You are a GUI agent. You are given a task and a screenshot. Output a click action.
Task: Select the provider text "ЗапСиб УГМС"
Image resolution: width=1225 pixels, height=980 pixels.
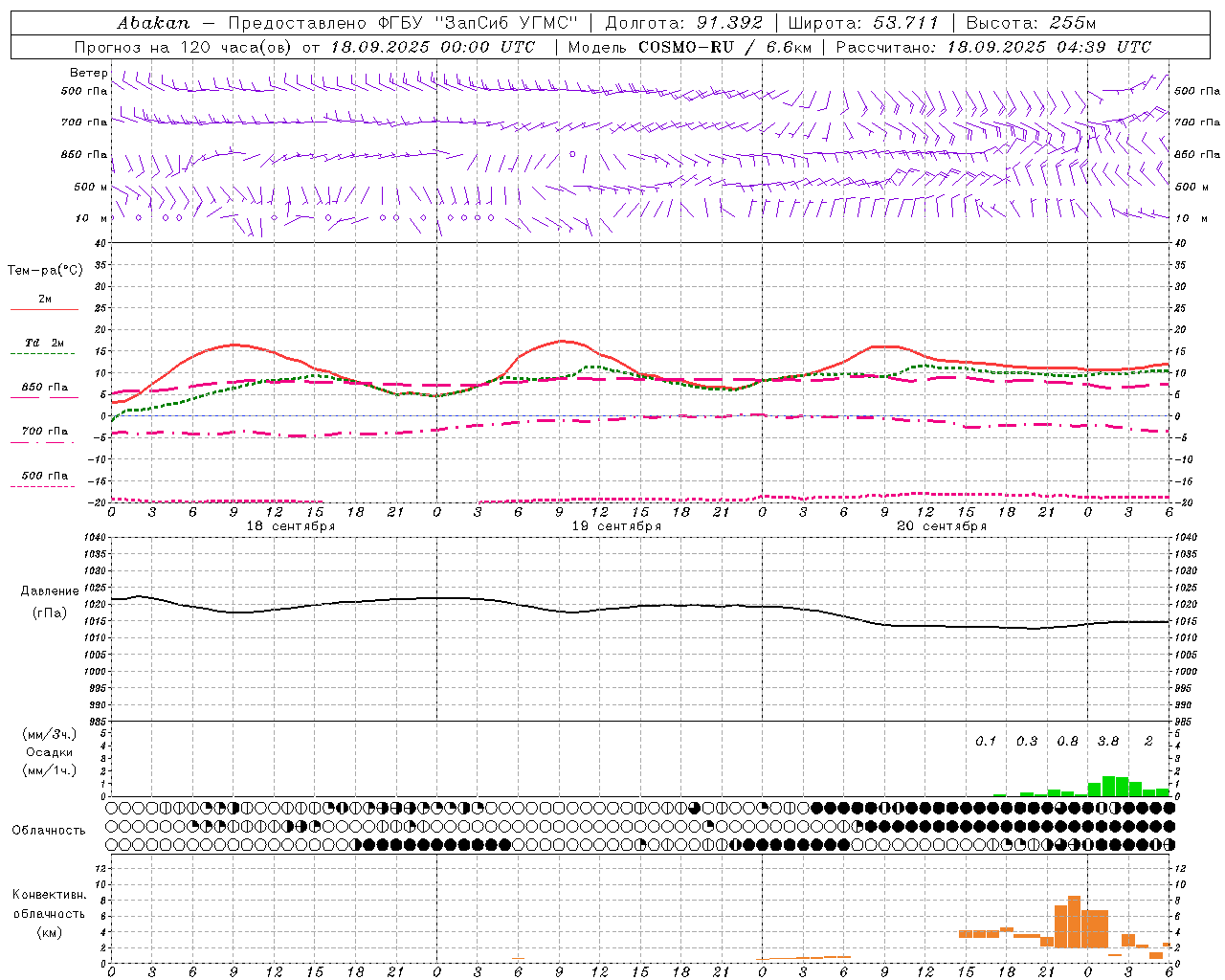tap(507, 23)
